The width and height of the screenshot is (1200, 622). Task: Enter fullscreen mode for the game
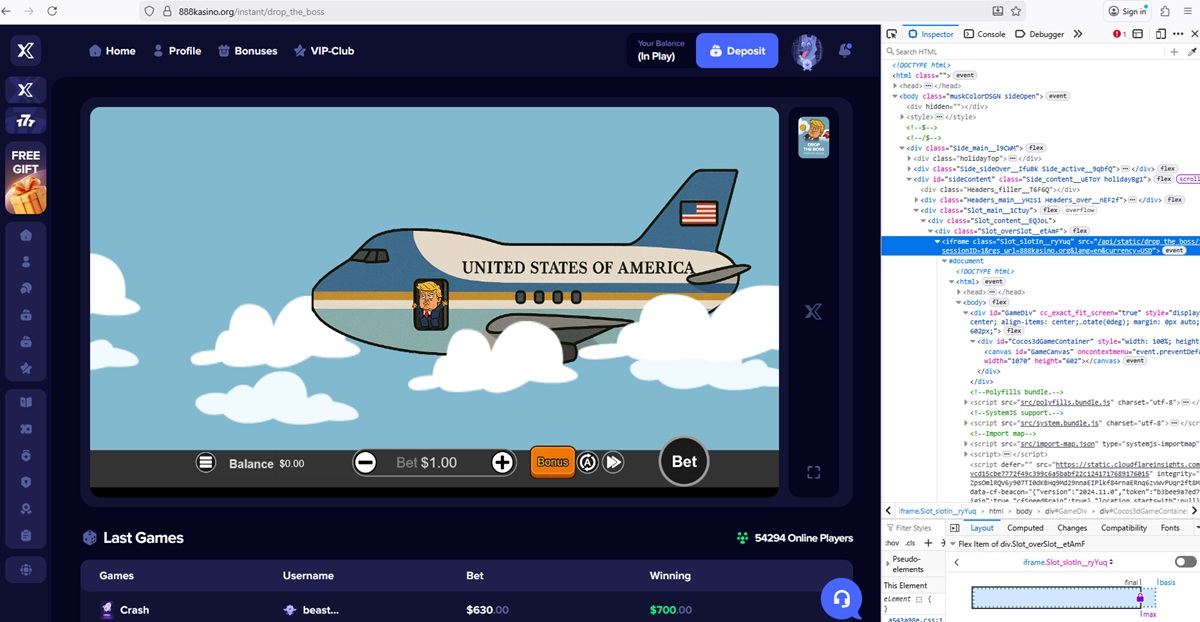[x=813, y=472]
